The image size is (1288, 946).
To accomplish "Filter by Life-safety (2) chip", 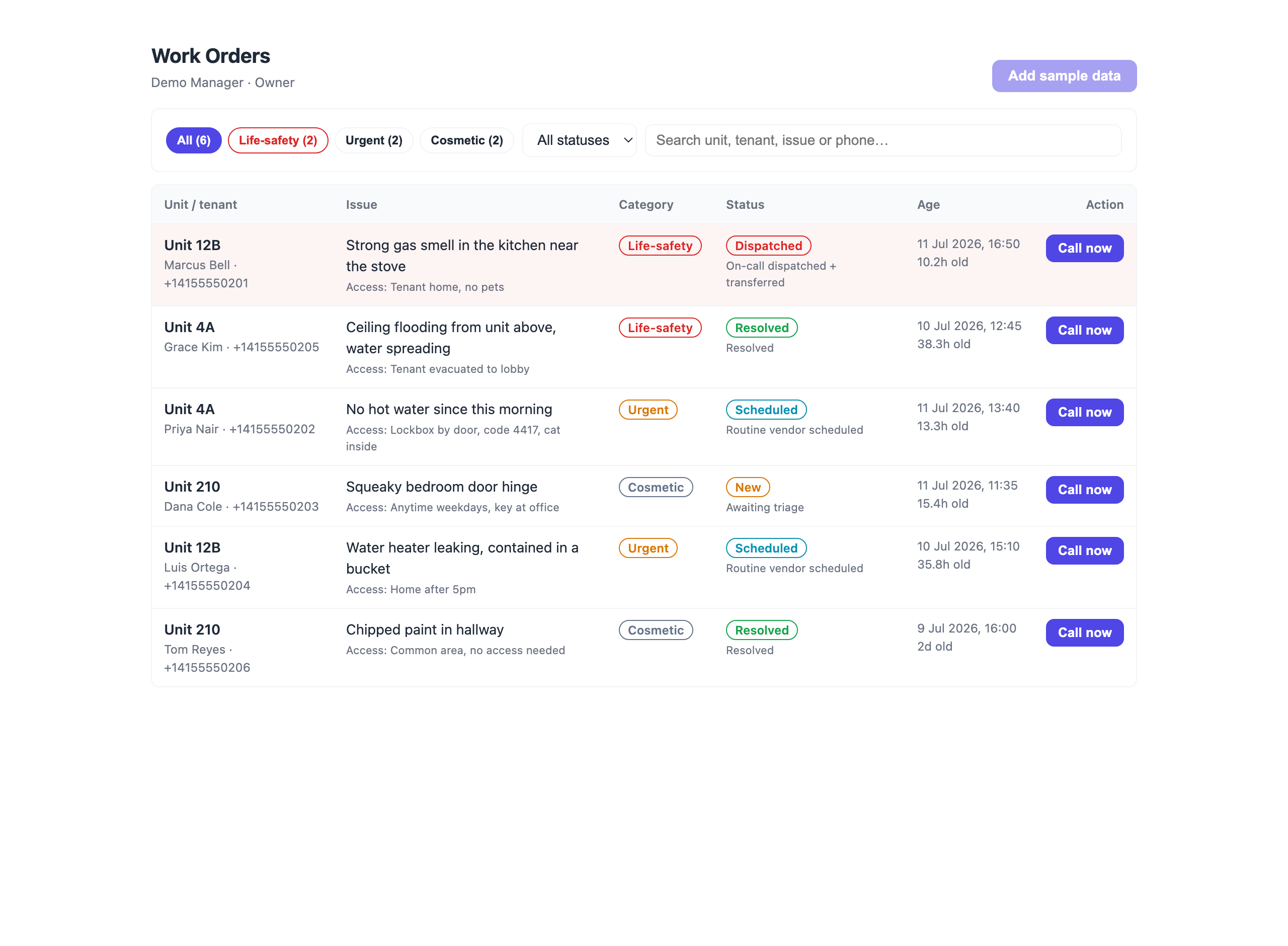I will (x=278, y=140).
